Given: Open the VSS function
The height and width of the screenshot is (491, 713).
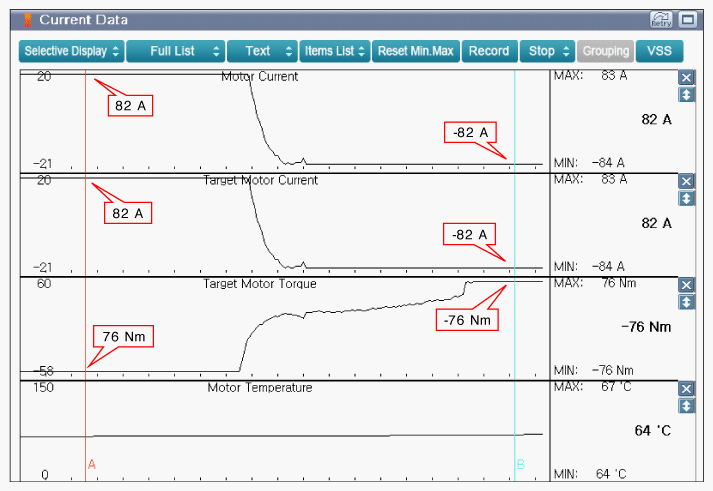Looking at the screenshot, I should (659, 51).
